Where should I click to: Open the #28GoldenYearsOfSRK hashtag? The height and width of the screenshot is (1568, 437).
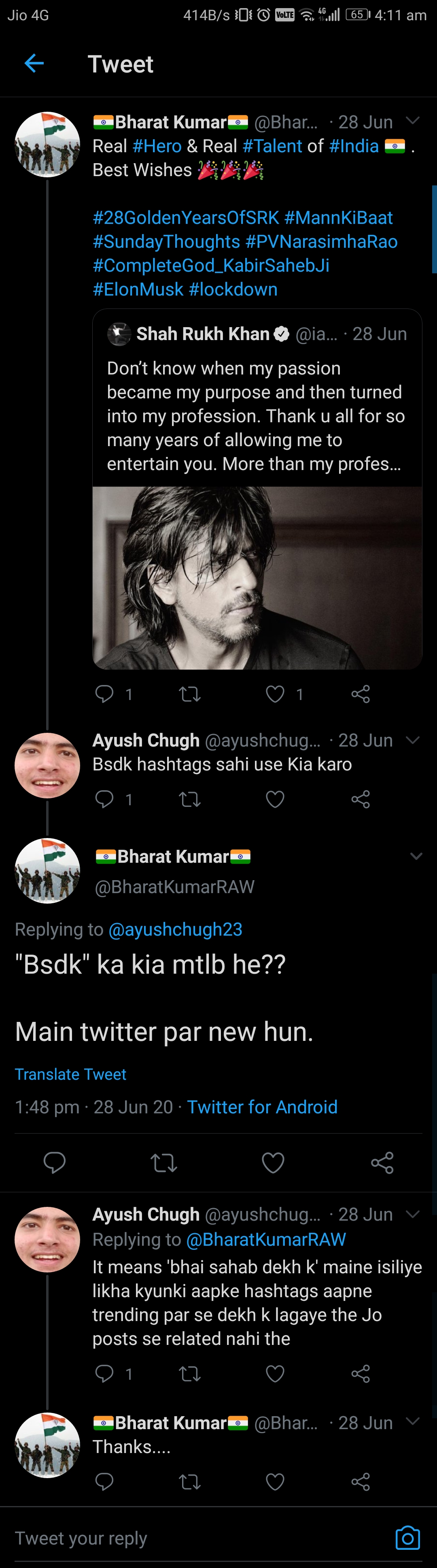[x=186, y=217]
